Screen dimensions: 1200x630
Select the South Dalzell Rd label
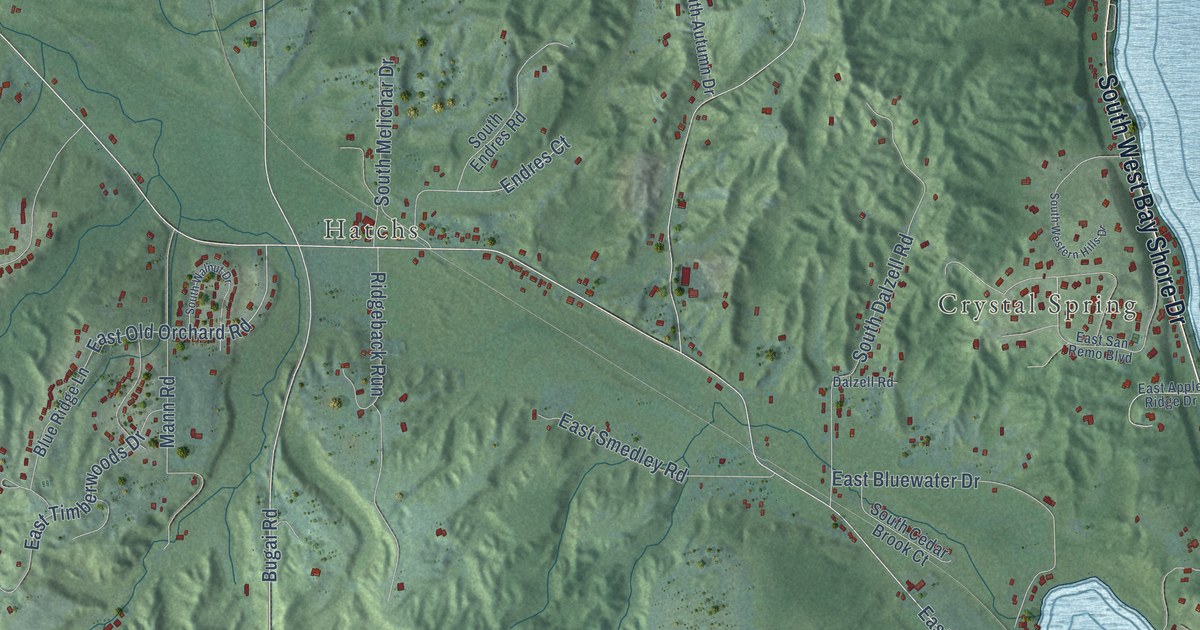click(885, 297)
